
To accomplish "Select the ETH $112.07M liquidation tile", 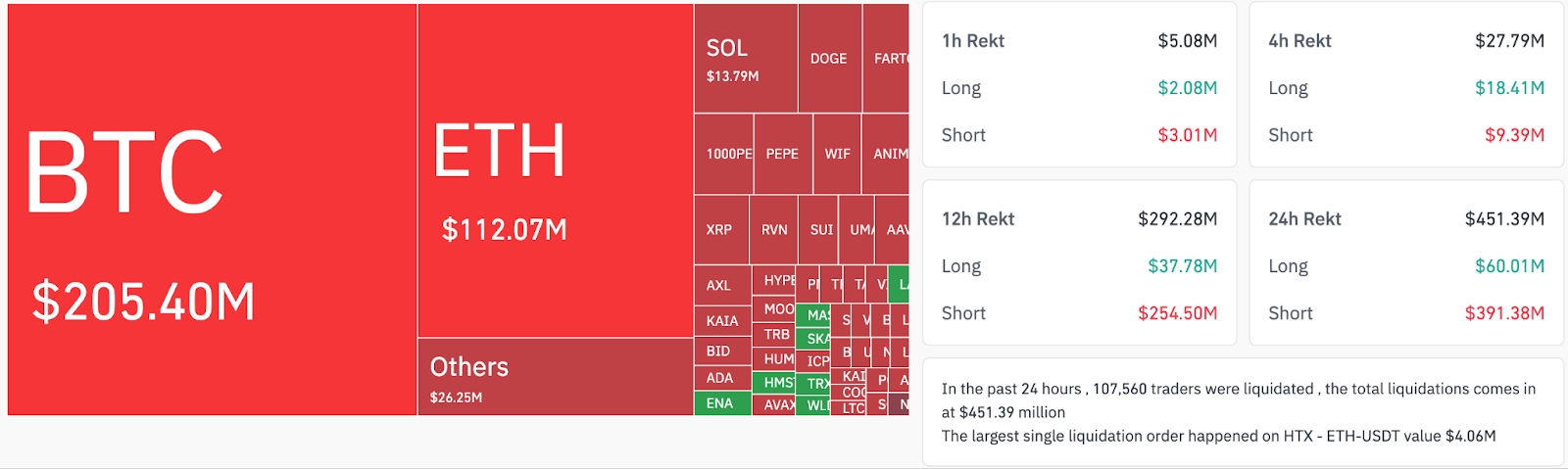I will (x=555, y=171).
